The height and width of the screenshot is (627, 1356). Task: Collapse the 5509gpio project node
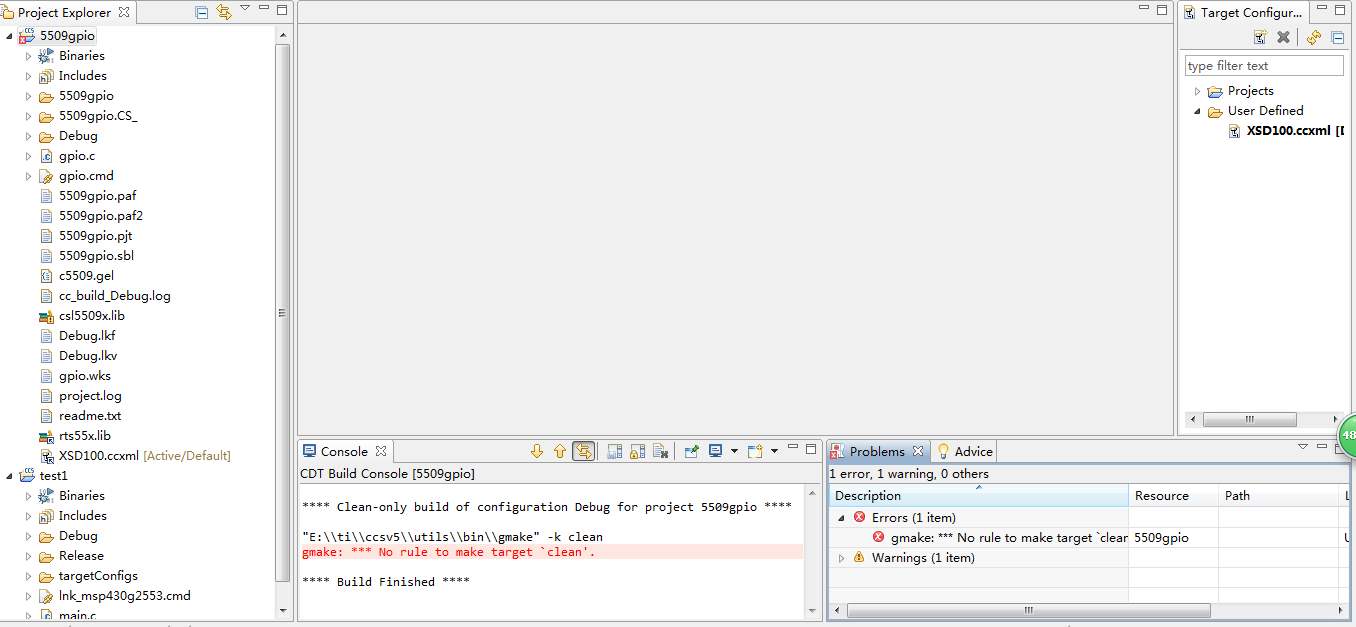pos(9,36)
